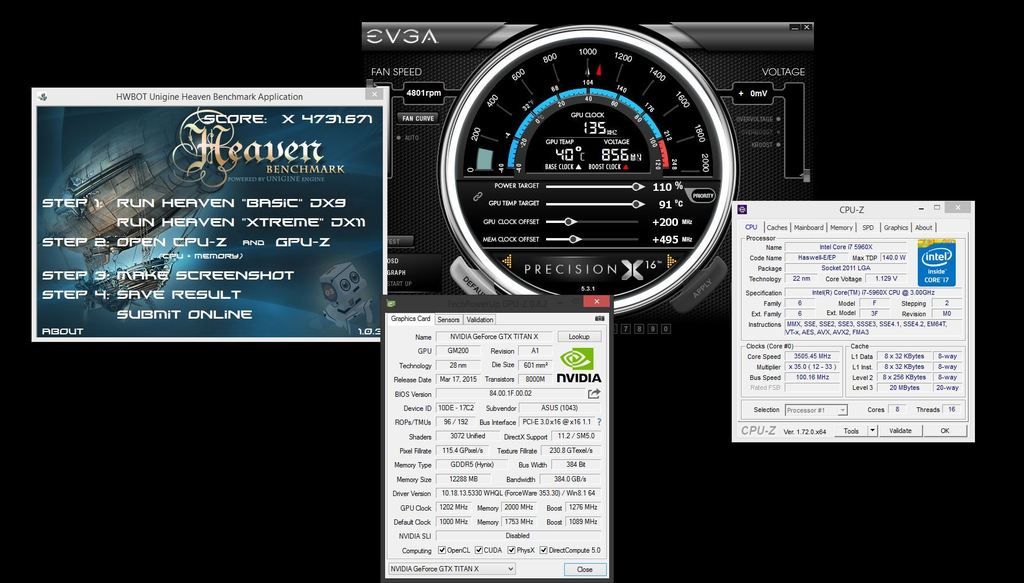Image resolution: width=1024 pixels, height=583 pixels.
Task: Minimize the EVGA Precision X window
Action: 795,27
